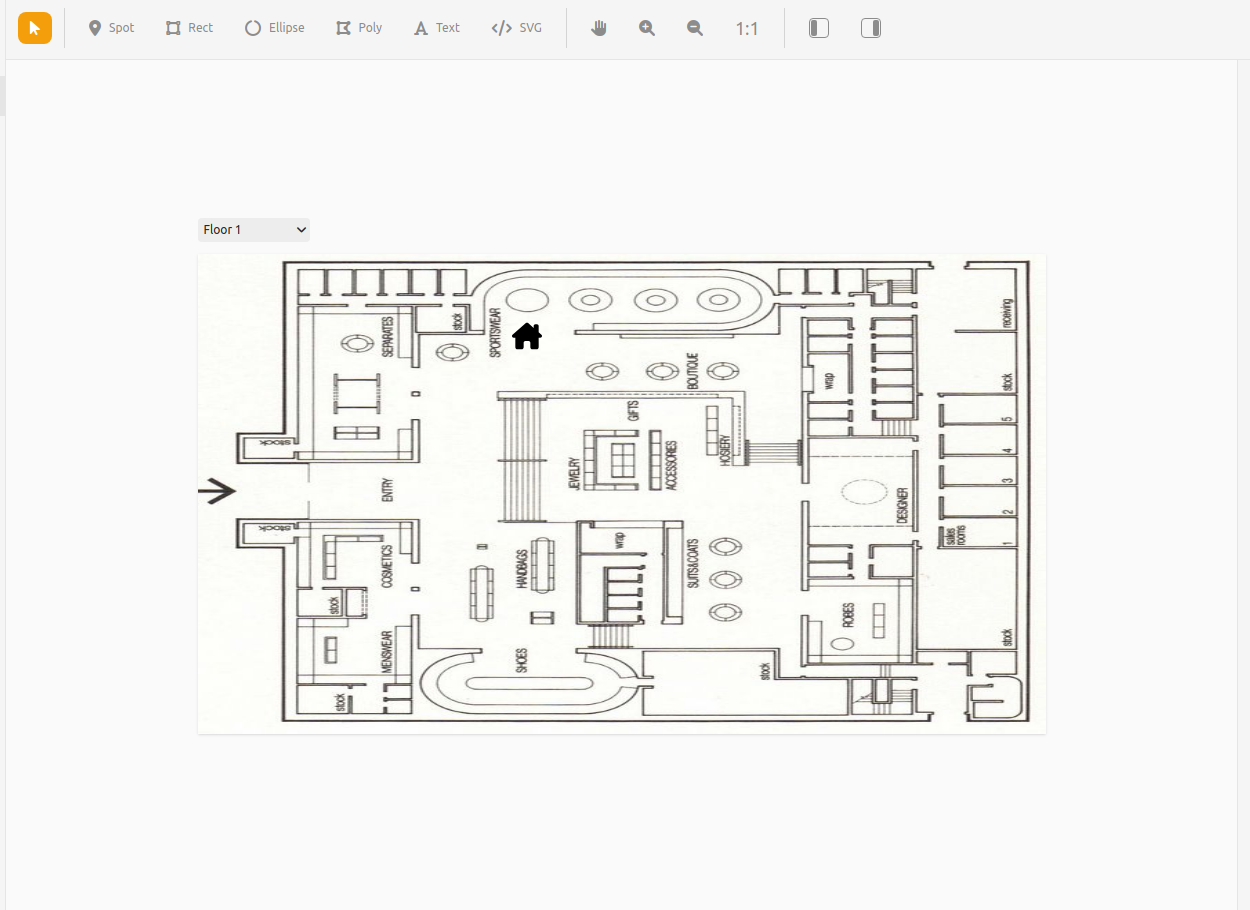Viewport: 1250px width, 910px height.
Task: Click the arrow marker near the entry
Action: pos(216,490)
